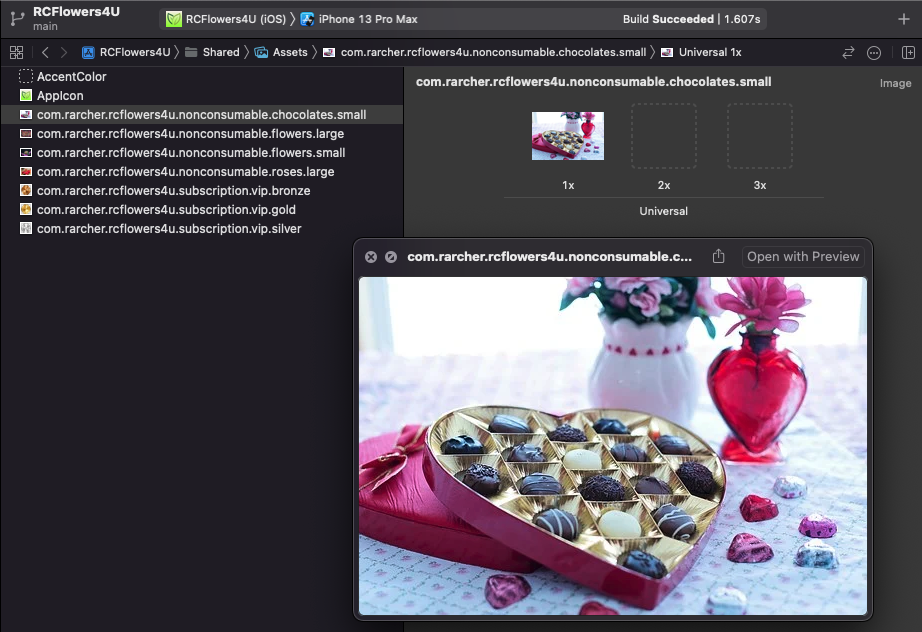
Task: Click the 2x label
Action: point(664,185)
